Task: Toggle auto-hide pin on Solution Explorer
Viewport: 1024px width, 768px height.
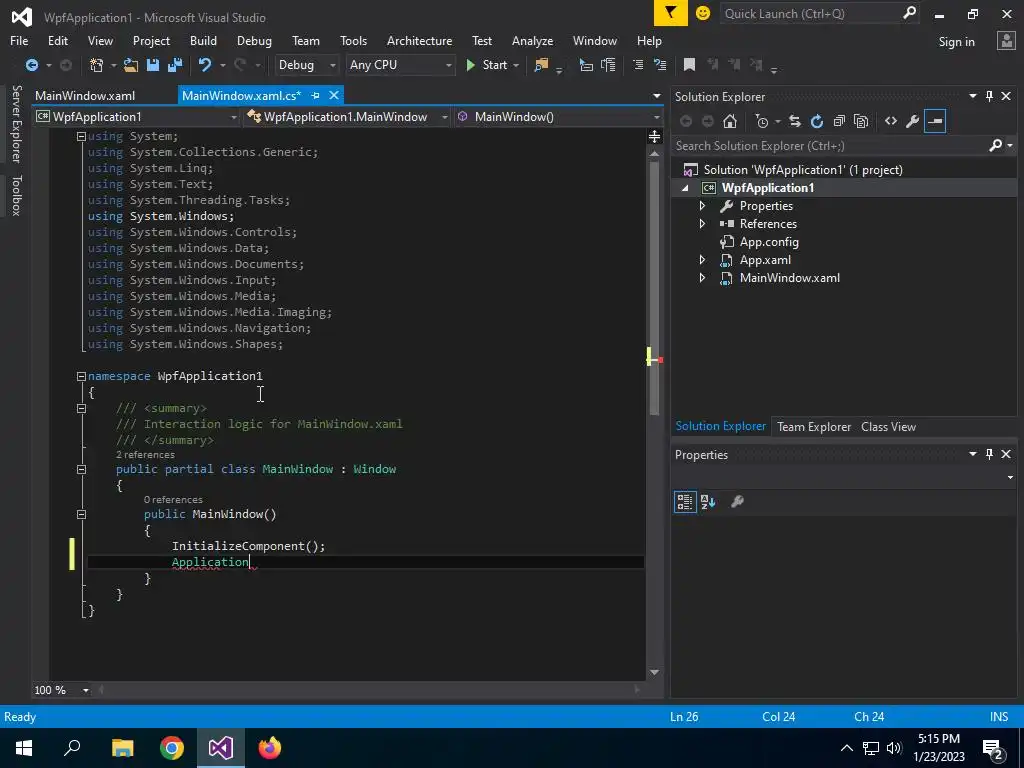Action: [989, 96]
